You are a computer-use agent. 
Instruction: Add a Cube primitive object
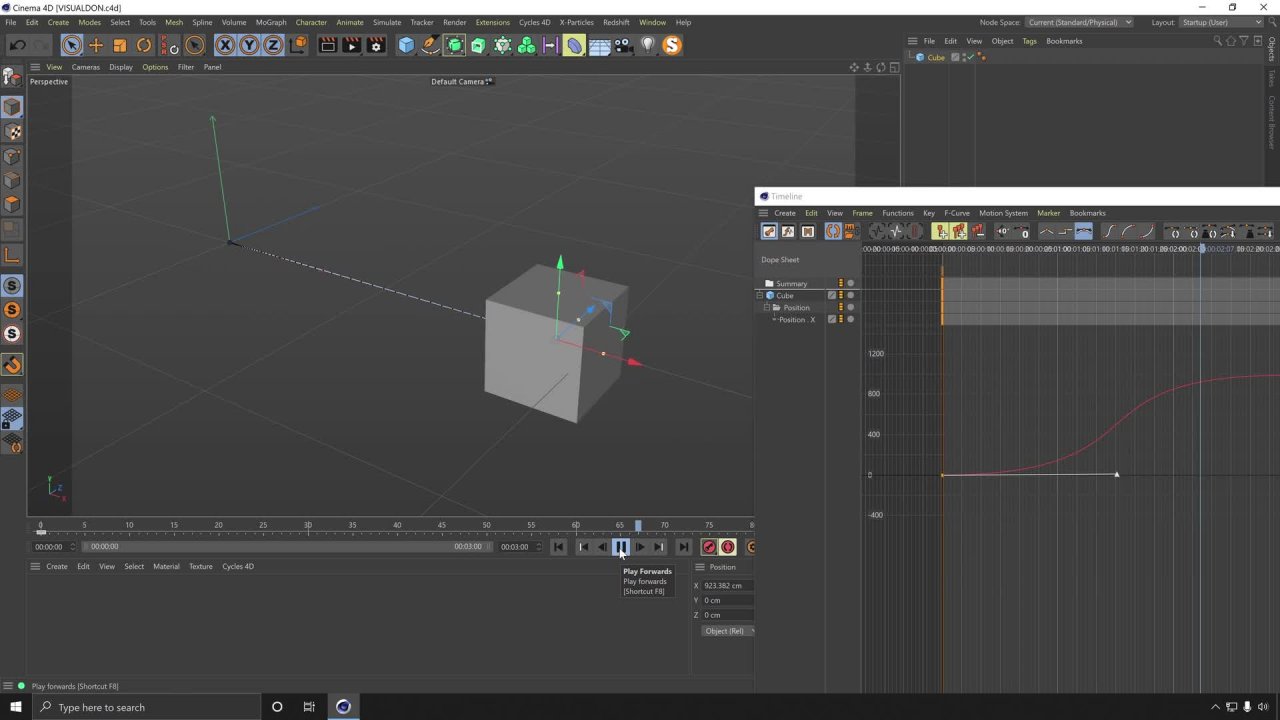click(406, 45)
